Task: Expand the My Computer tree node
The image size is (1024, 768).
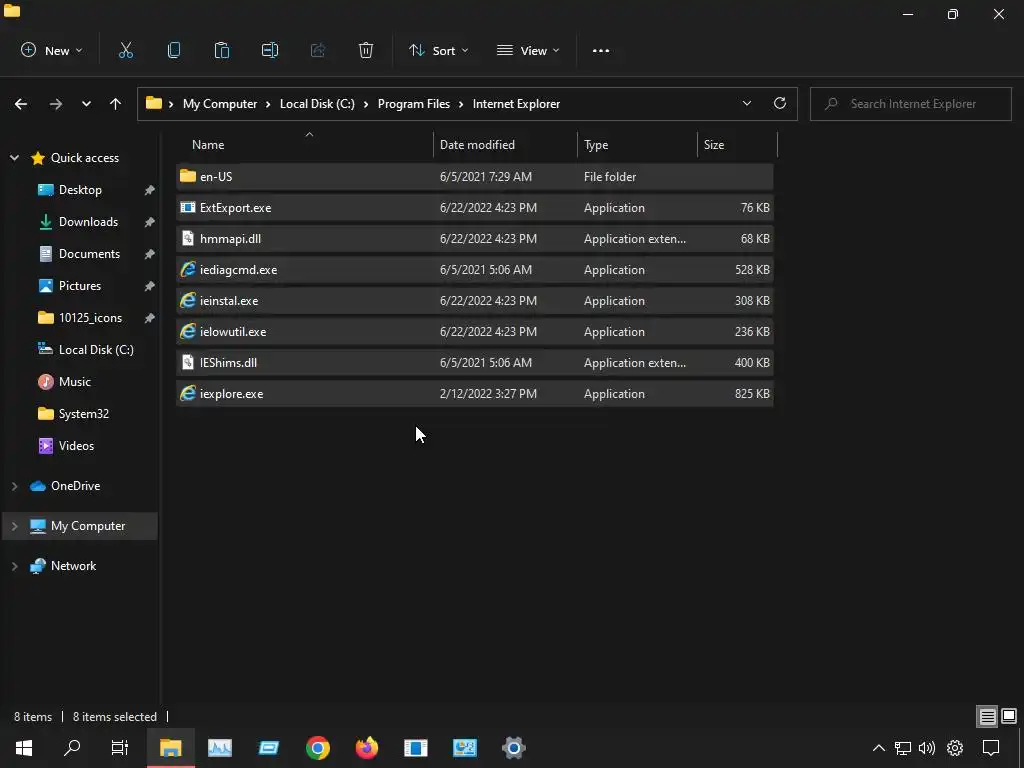Action: (14, 526)
